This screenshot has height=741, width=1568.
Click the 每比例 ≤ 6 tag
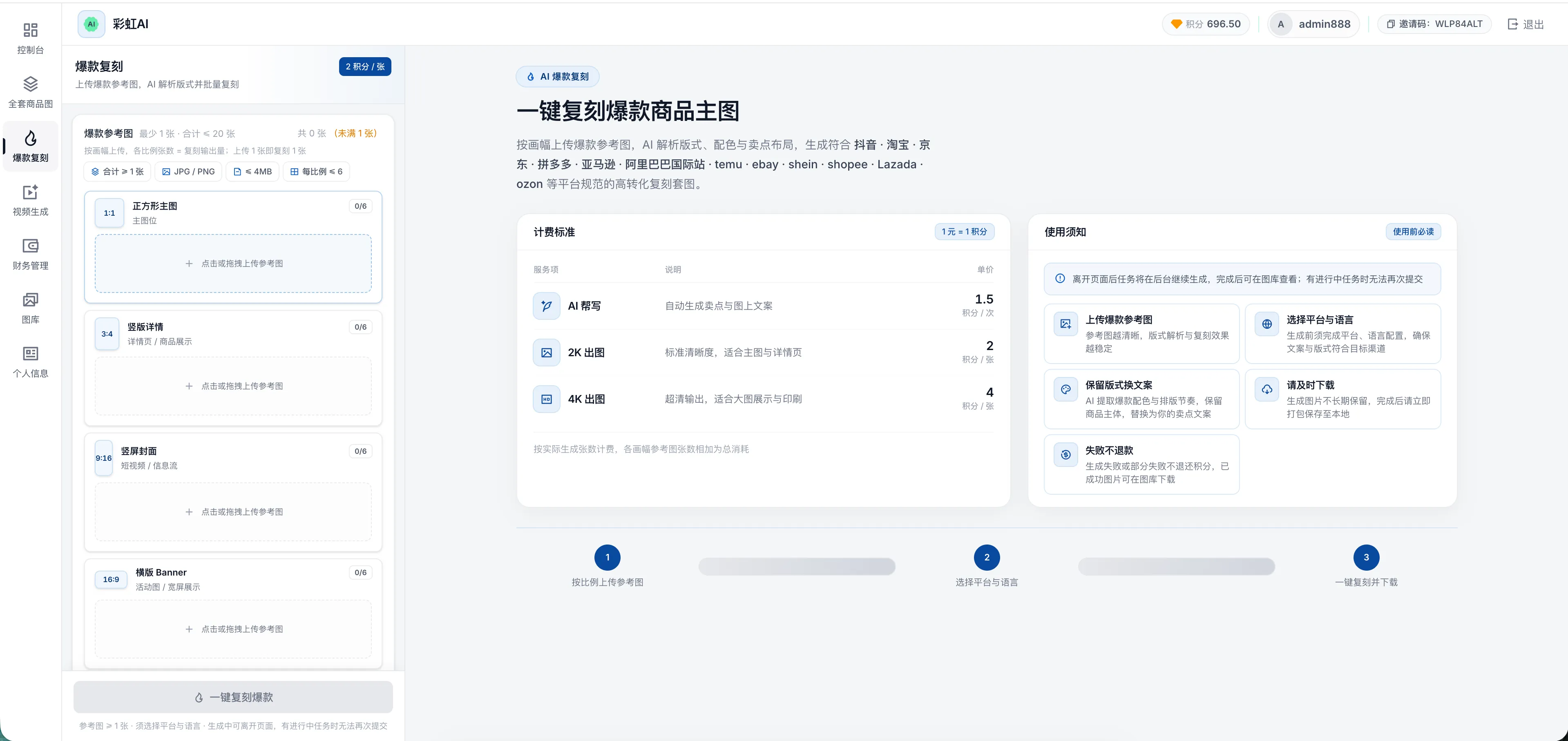tap(317, 172)
